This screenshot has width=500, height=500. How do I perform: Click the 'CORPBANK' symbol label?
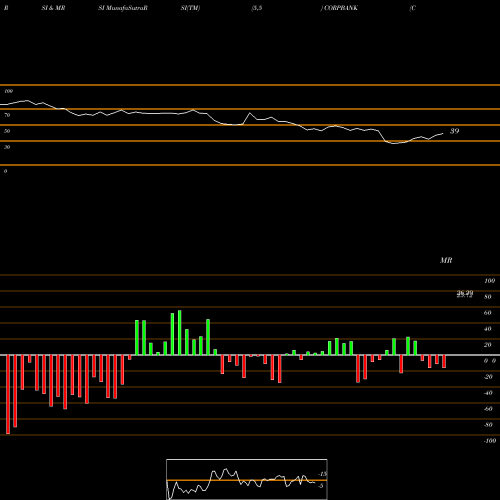point(341,8)
